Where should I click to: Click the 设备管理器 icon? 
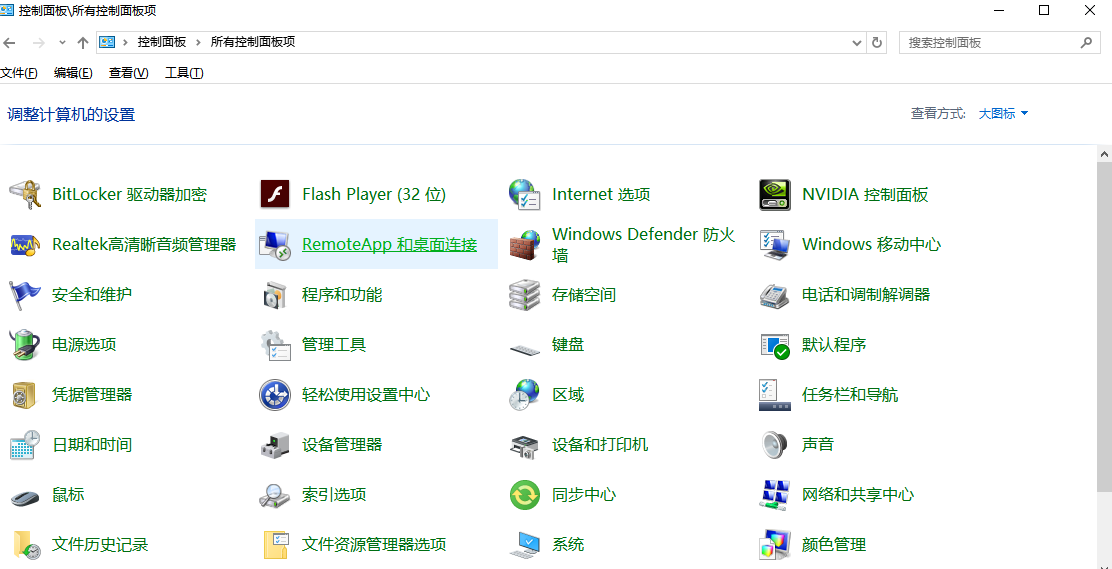pyautogui.click(x=275, y=445)
